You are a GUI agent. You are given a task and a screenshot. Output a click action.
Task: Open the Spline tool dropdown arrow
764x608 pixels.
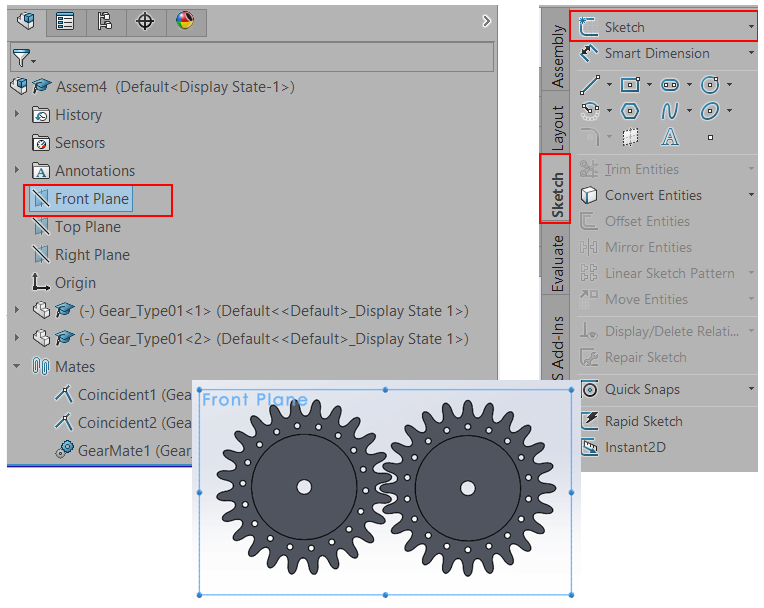(689, 111)
